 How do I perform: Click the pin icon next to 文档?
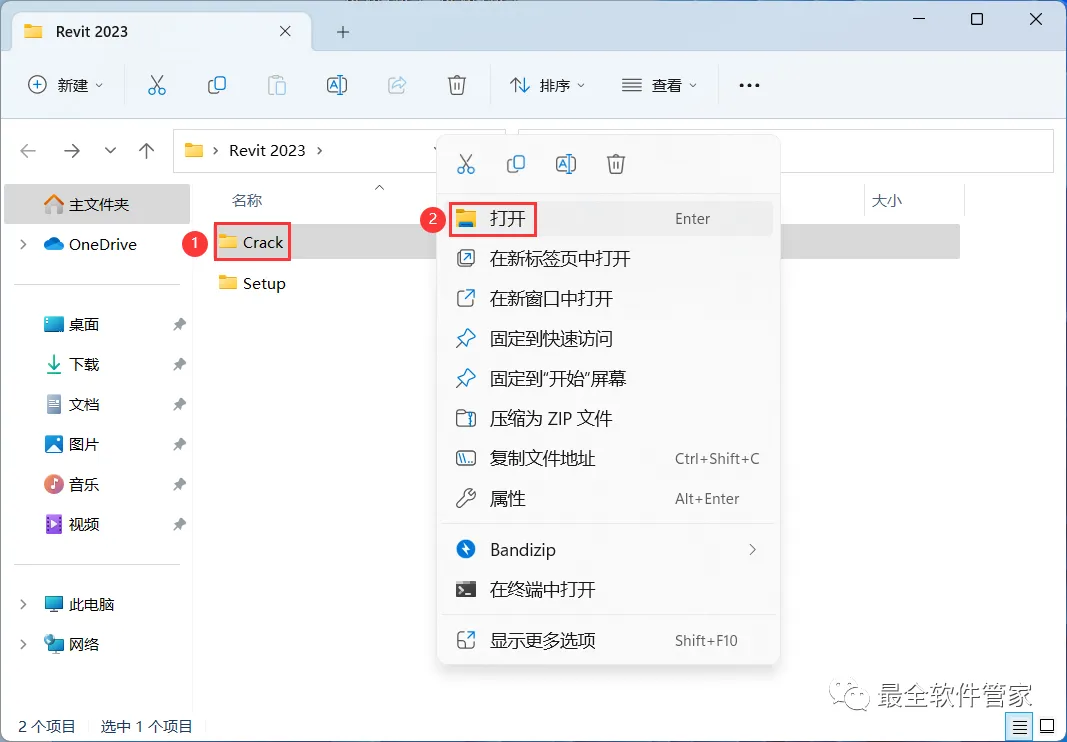point(179,405)
